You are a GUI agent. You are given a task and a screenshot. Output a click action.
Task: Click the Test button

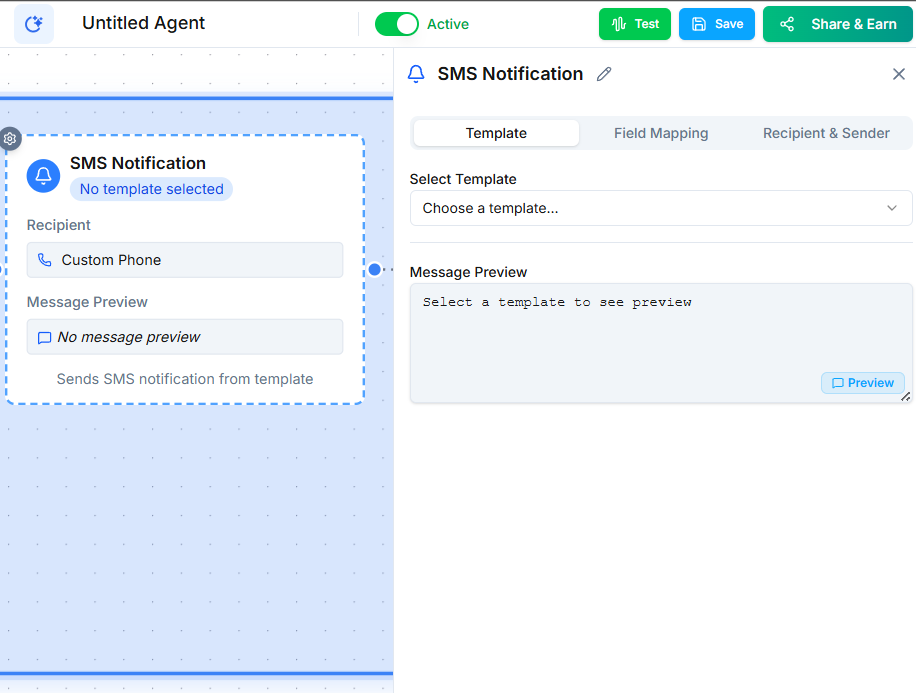coord(634,23)
